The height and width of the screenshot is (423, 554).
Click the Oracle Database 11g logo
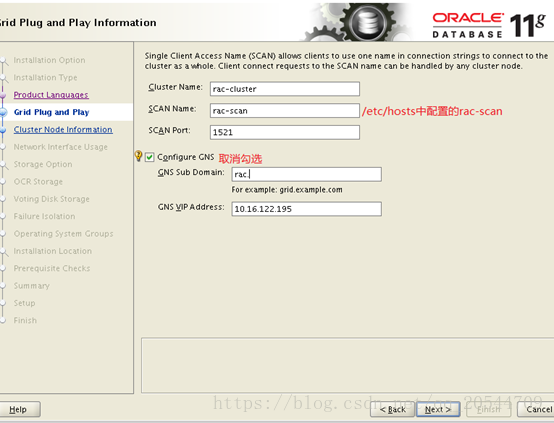(489, 24)
